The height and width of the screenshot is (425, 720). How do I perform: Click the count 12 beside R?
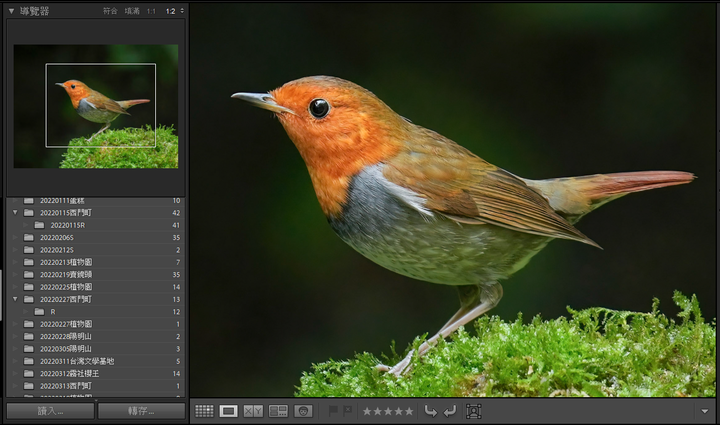click(x=176, y=312)
